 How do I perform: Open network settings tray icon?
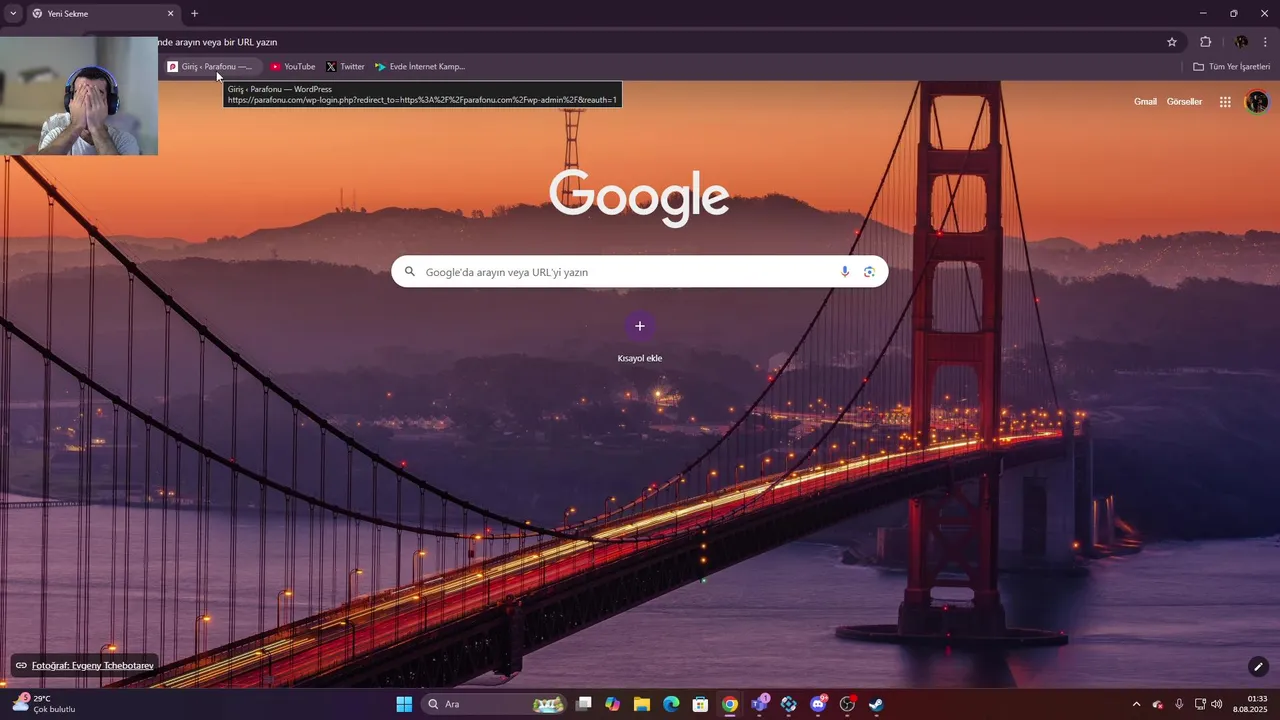1200,704
